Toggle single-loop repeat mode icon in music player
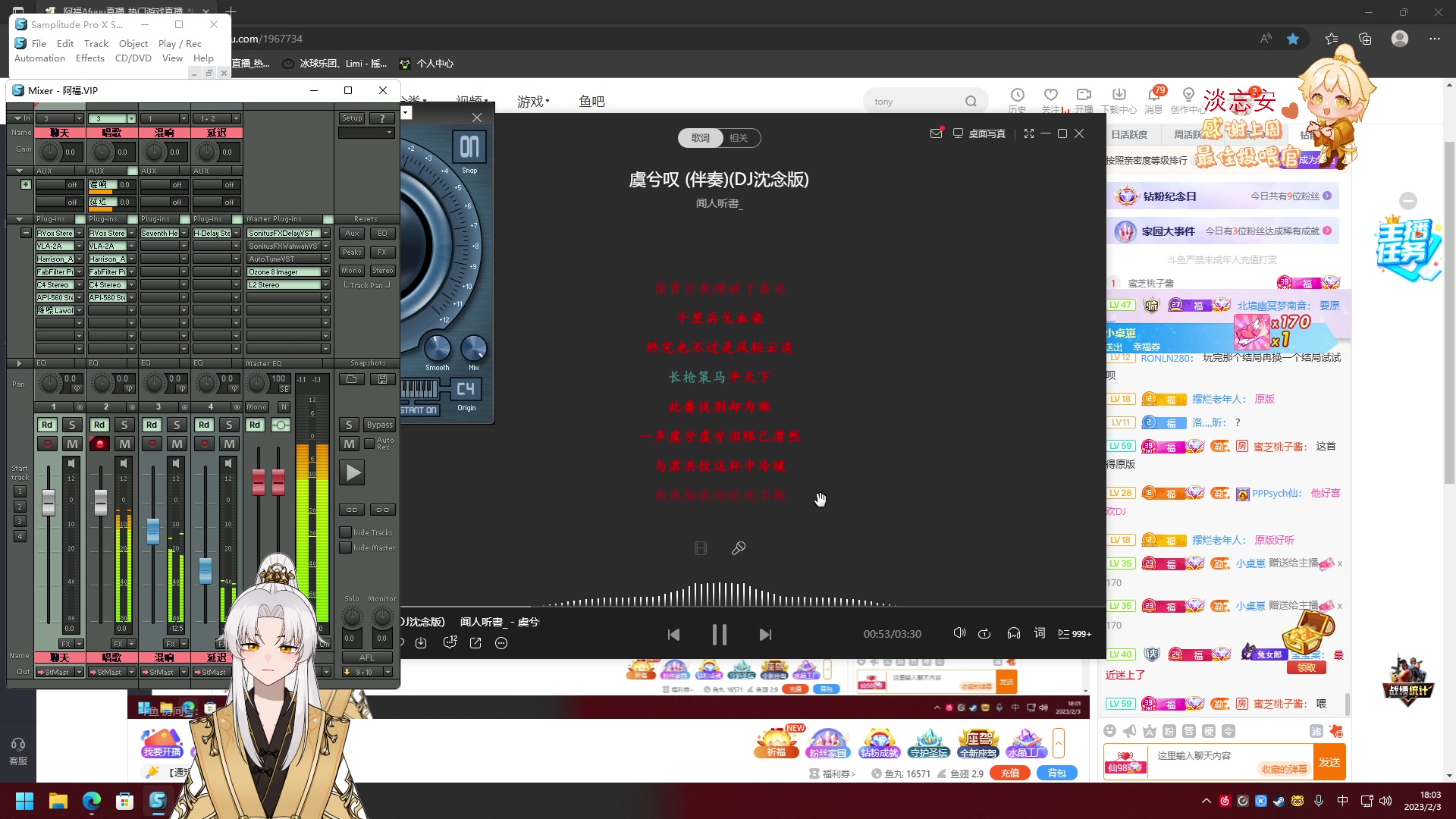The height and width of the screenshot is (819, 1456). 984,633
